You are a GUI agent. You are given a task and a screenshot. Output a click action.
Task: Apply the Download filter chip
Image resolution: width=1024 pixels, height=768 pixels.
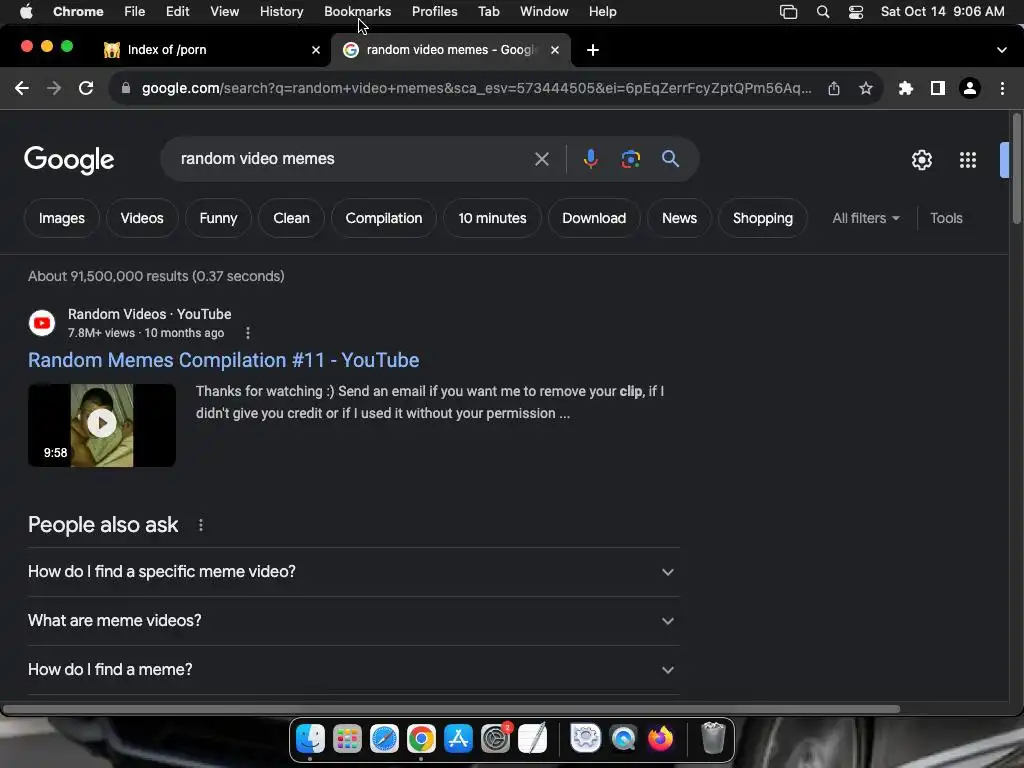point(594,218)
